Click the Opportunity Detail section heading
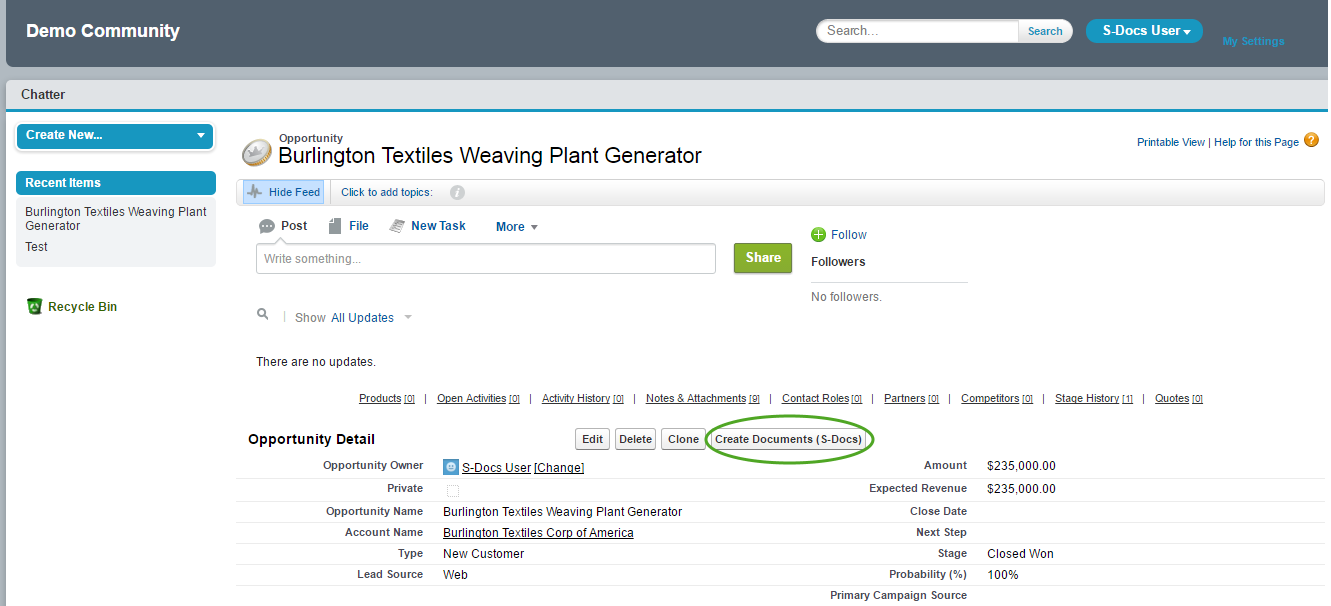 pyautogui.click(x=311, y=439)
